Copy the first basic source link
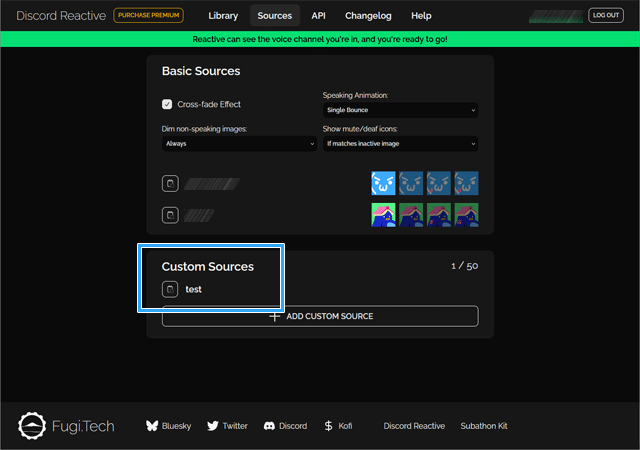Viewport: 640px width, 450px height. point(170,184)
